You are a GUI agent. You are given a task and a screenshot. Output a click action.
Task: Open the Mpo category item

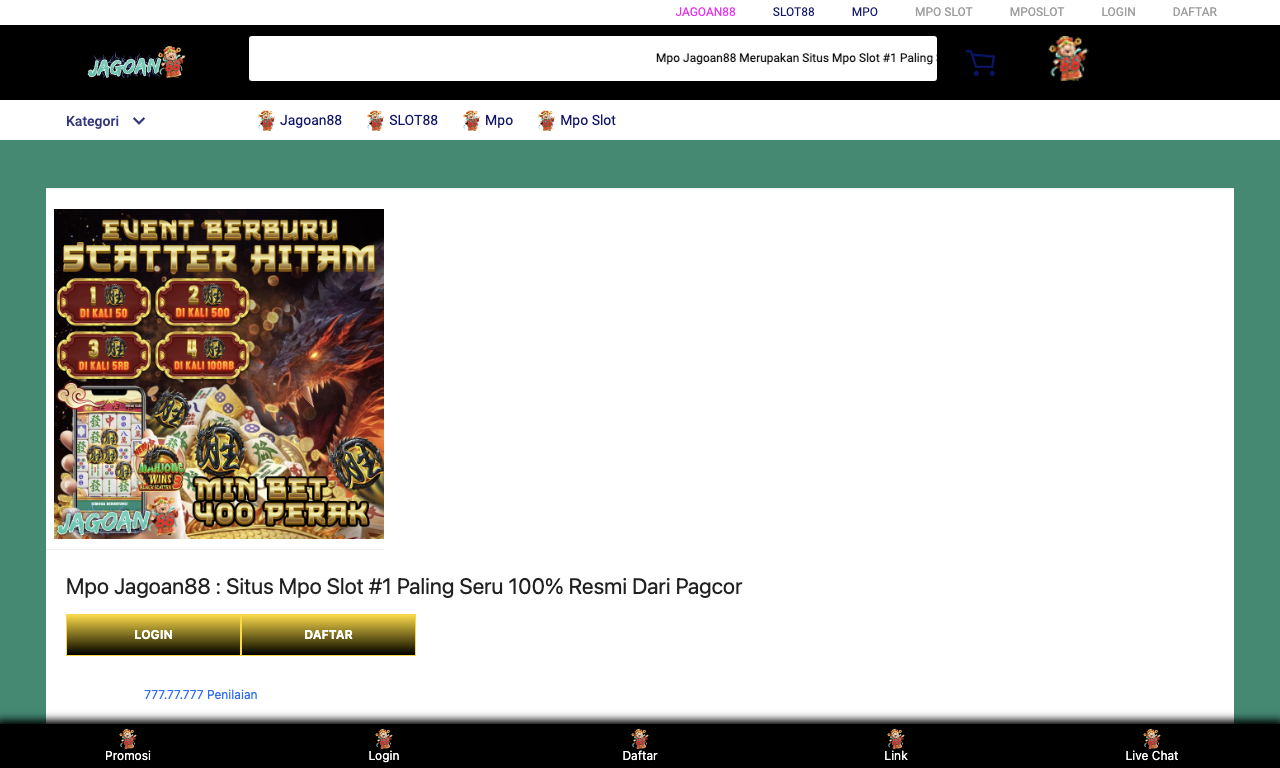tap(488, 120)
